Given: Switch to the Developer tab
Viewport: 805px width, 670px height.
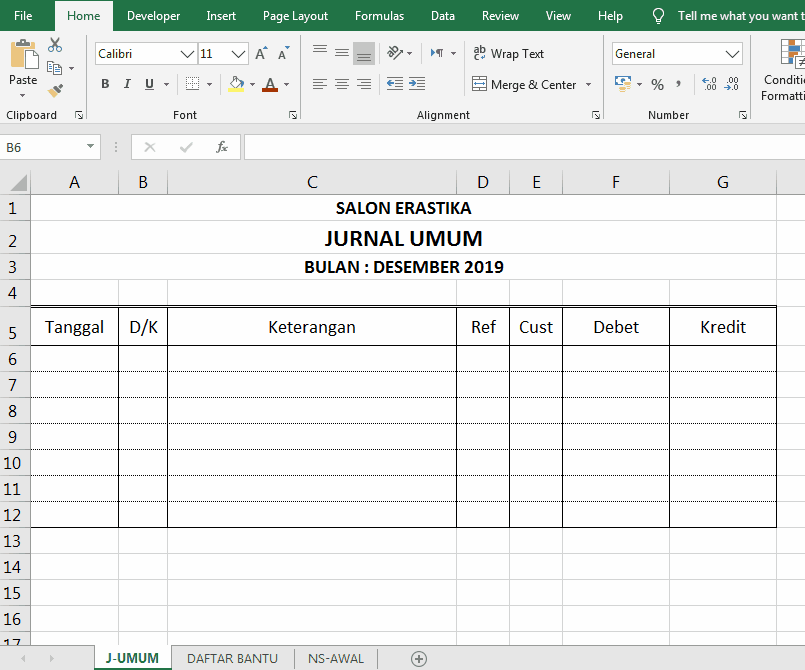Looking at the screenshot, I should pos(154,16).
